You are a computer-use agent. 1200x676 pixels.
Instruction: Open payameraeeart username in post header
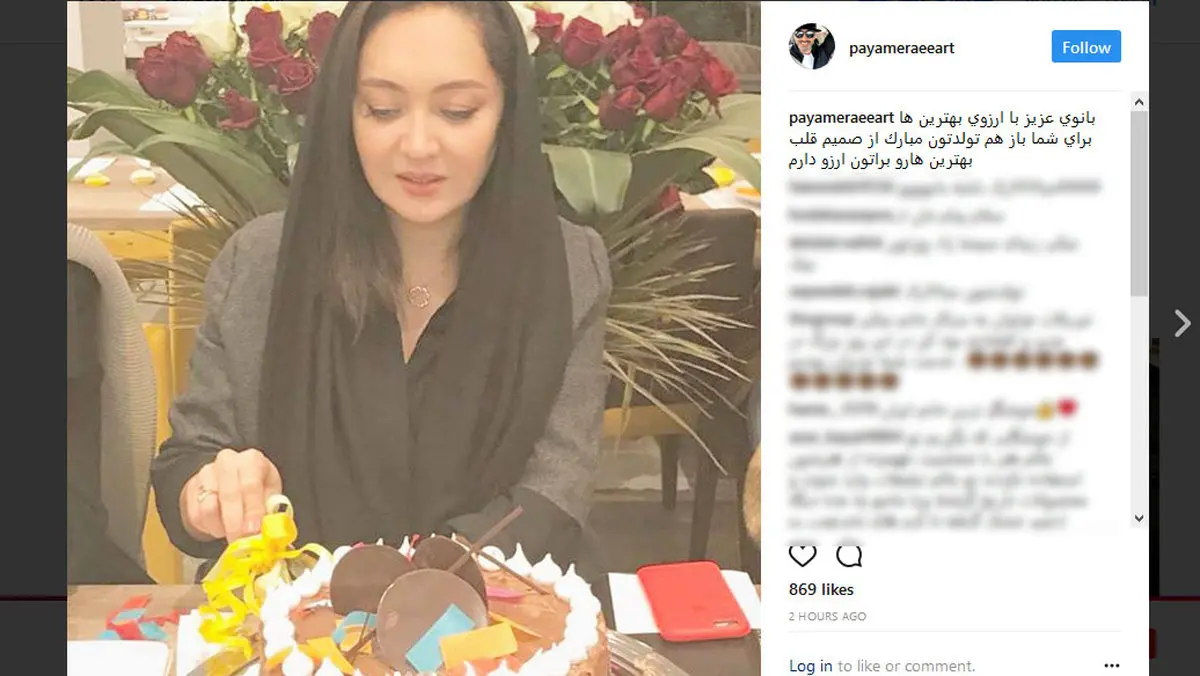coord(901,48)
